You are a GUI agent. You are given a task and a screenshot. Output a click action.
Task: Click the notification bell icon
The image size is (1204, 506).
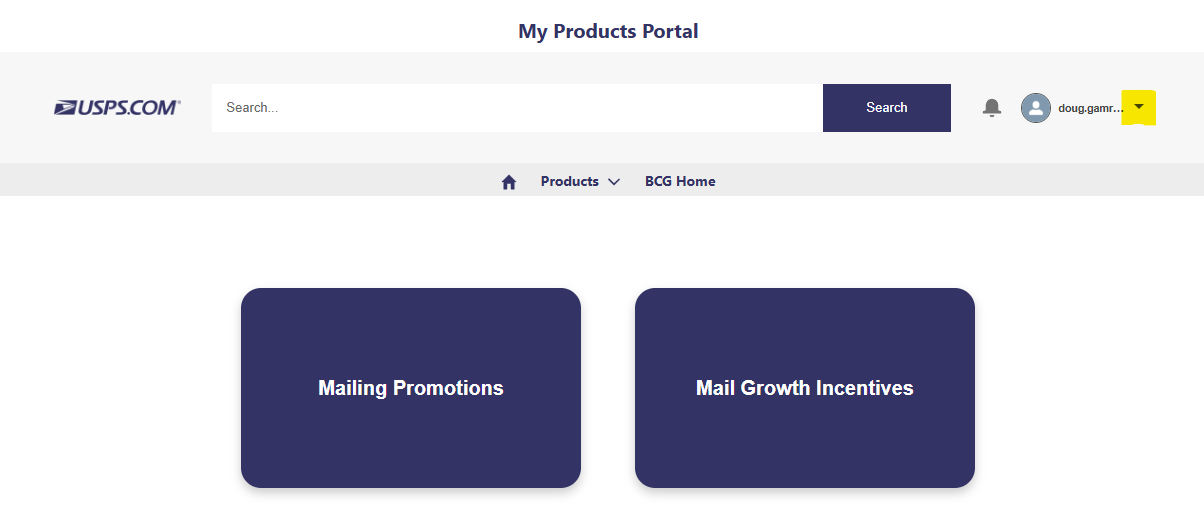click(x=991, y=107)
